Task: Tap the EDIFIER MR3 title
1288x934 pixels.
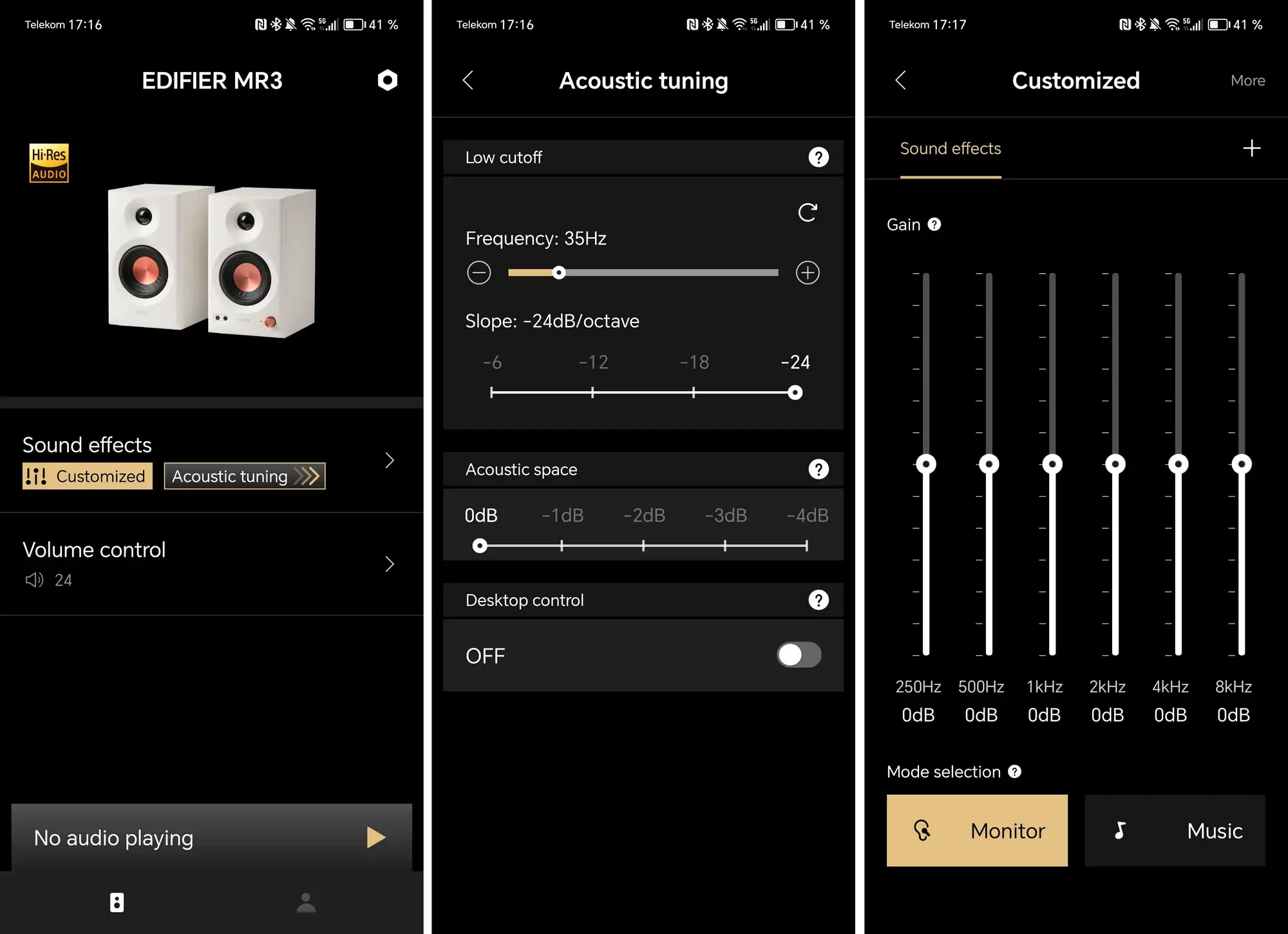Action: (x=212, y=81)
